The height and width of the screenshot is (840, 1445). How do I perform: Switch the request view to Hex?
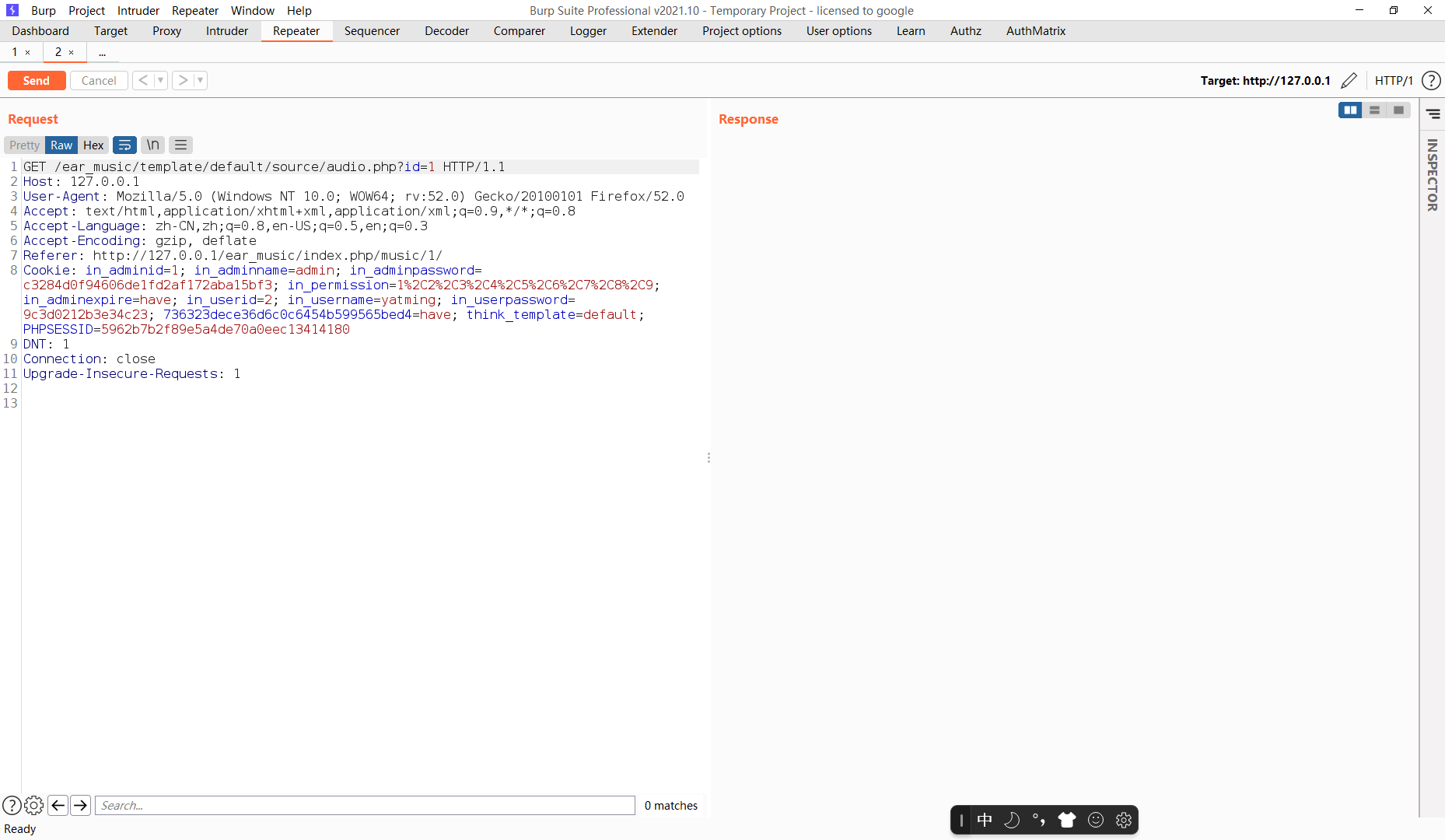93,145
